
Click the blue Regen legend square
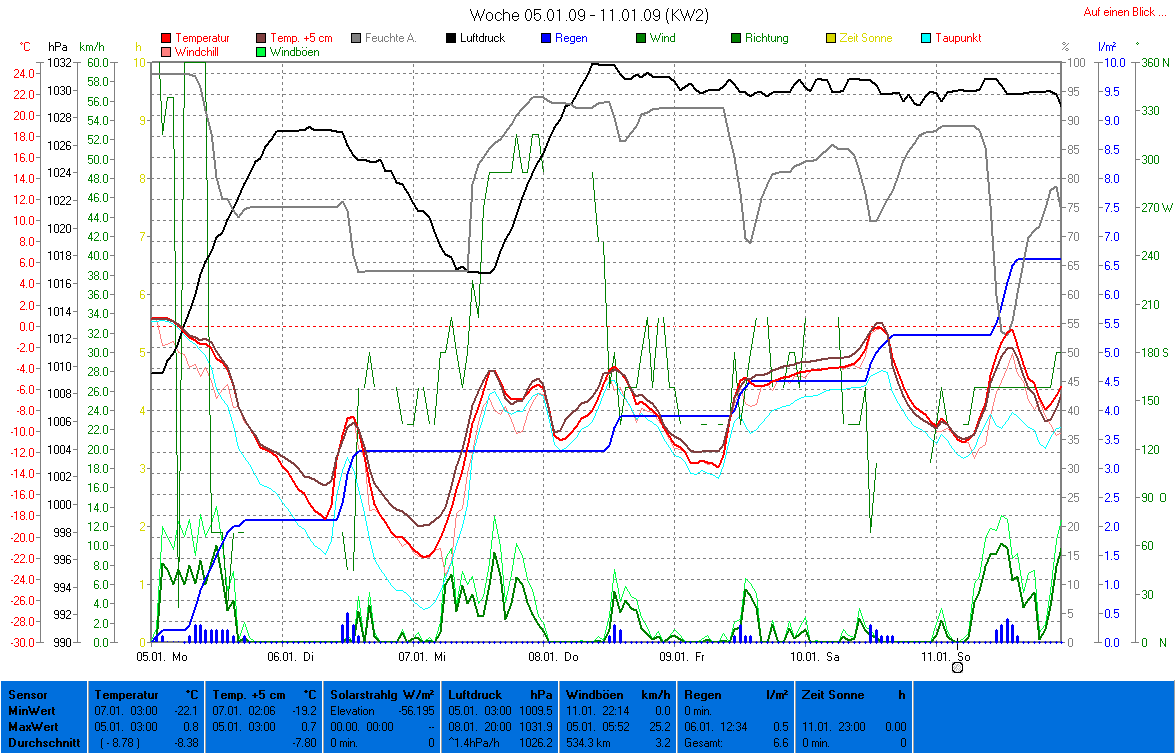coord(548,38)
